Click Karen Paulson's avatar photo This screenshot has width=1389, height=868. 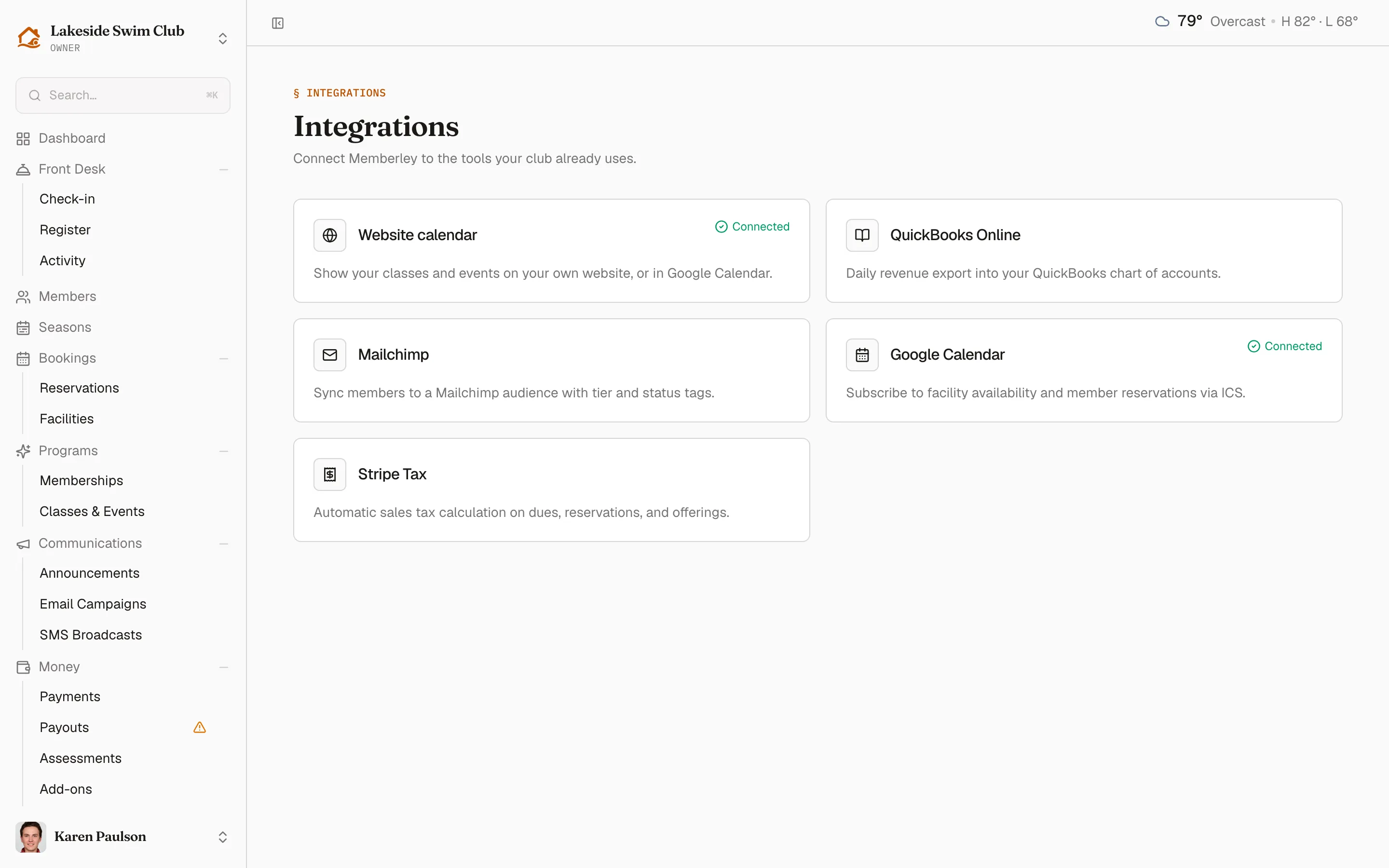click(x=31, y=837)
